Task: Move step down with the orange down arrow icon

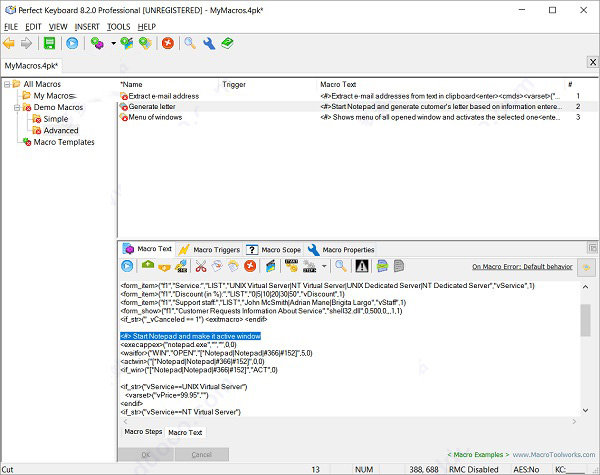Action: pyautogui.click(x=164, y=267)
